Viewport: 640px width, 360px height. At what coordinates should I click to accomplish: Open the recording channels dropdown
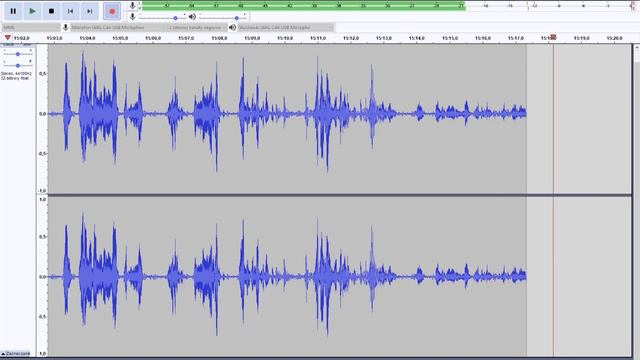tap(198, 27)
